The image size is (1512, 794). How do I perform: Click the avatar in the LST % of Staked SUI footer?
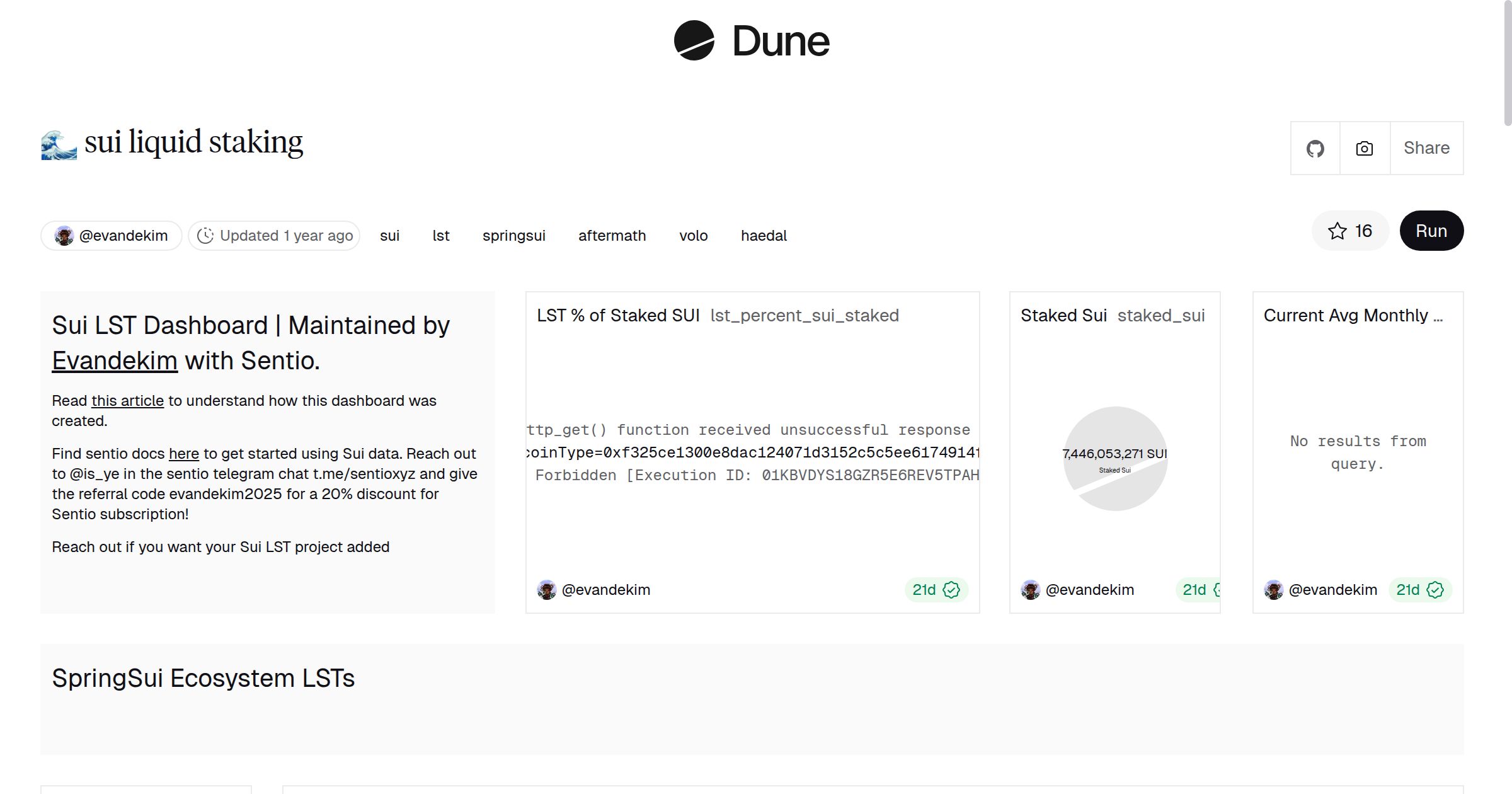(547, 590)
